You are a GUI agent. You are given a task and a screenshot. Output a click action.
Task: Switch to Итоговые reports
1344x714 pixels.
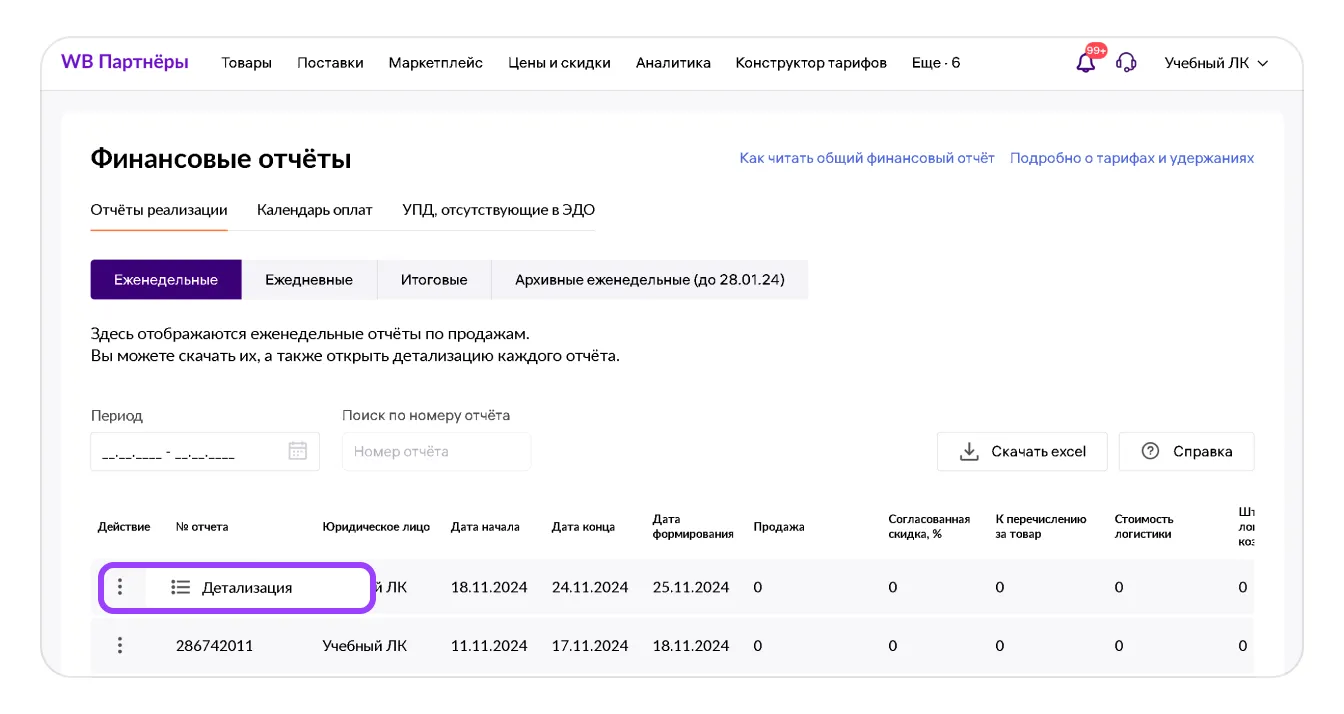pos(434,280)
